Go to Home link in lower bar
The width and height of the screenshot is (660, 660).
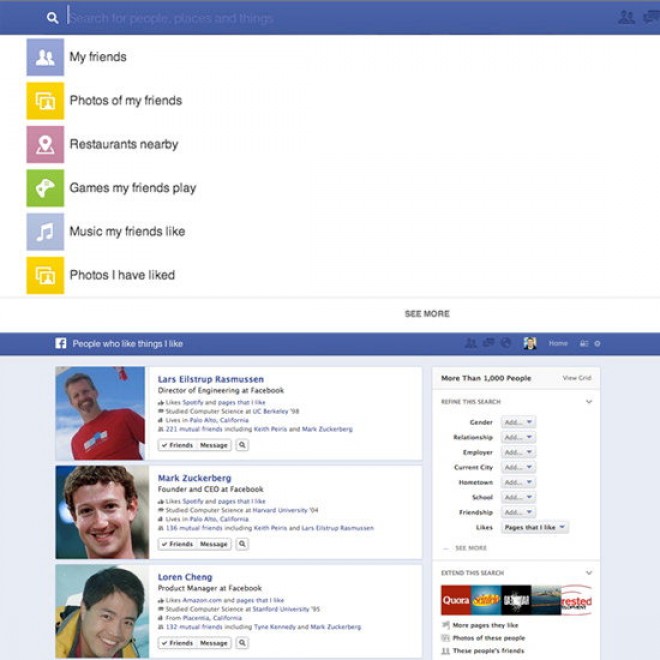tap(558, 343)
